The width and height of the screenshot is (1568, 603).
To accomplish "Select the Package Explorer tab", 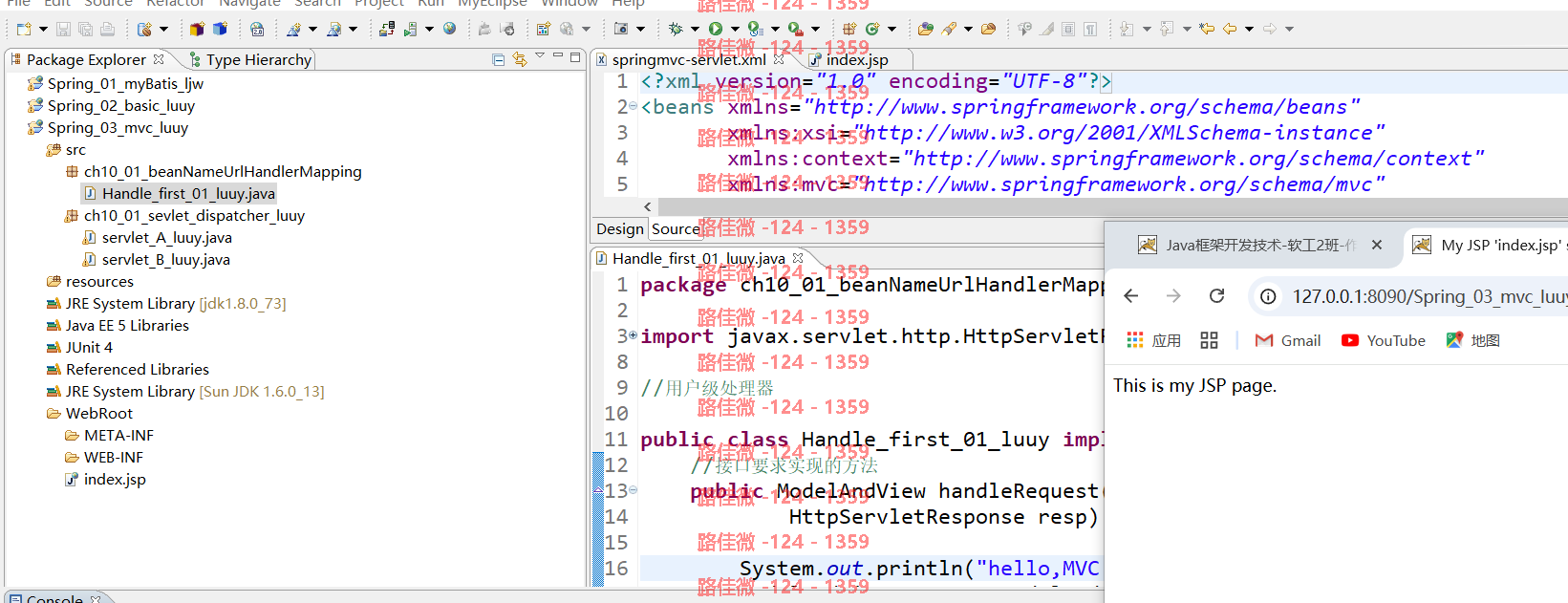I will pos(87,59).
